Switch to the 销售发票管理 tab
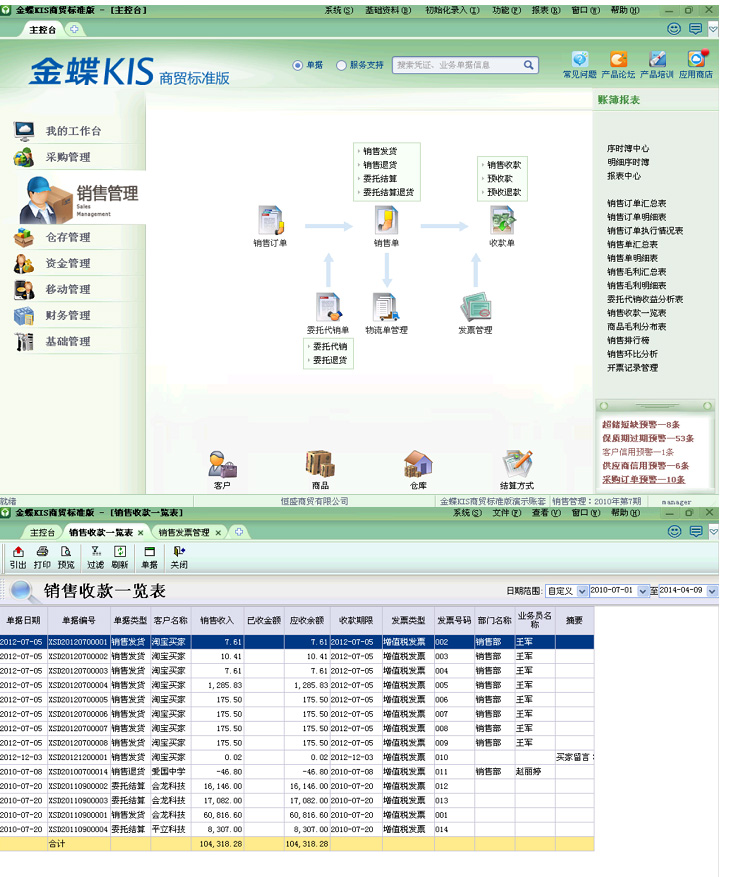The width and height of the screenshot is (750, 877). click(x=183, y=532)
